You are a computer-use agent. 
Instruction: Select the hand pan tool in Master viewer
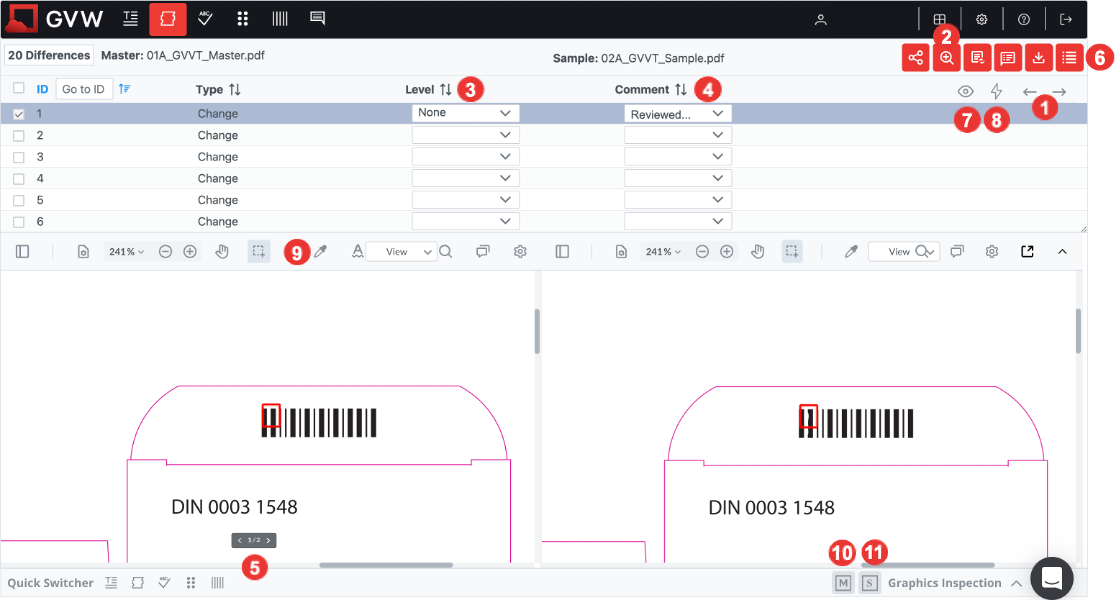tap(224, 252)
